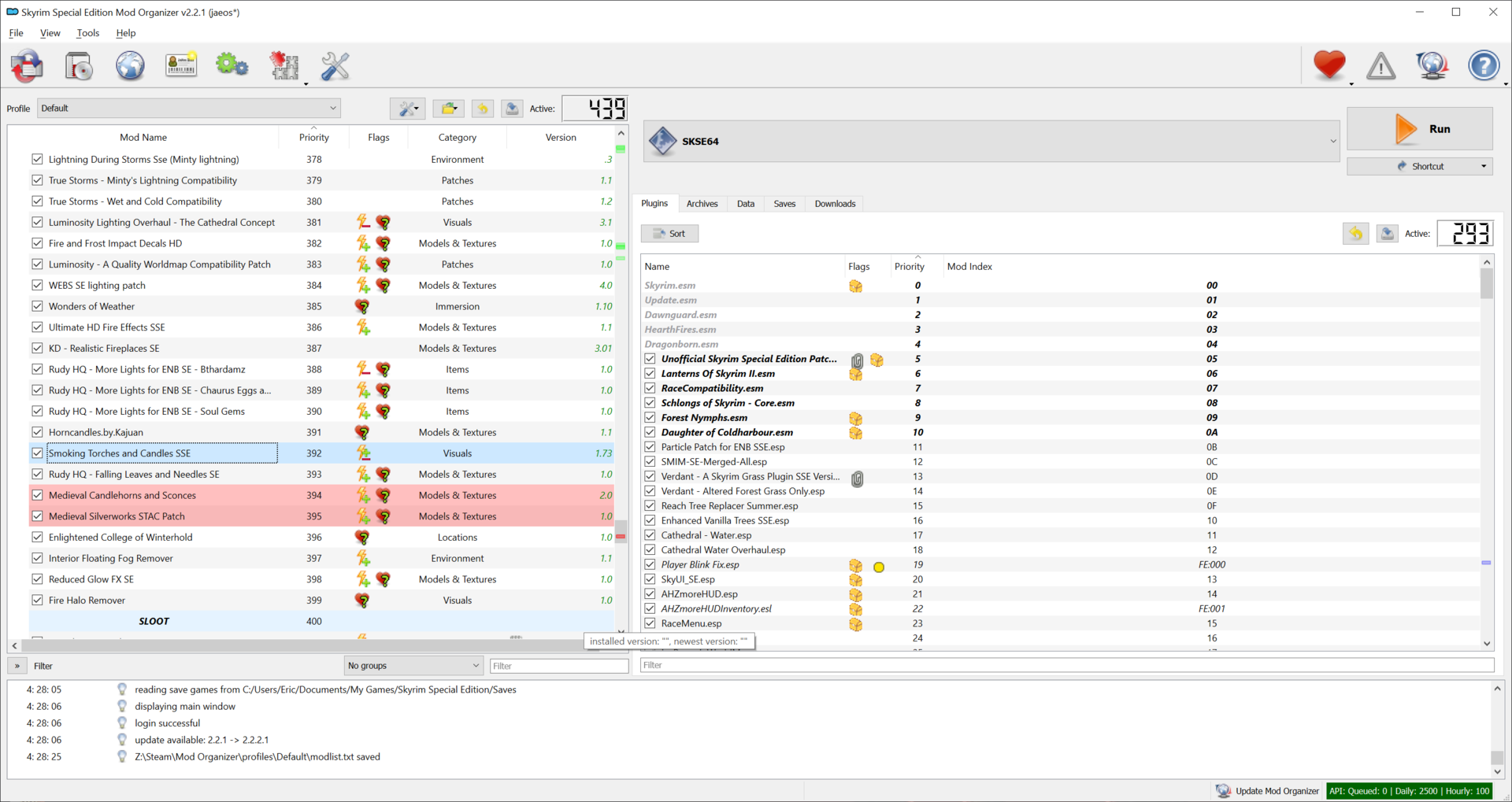Click the puzzle-piece tools icon
This screenshot has width=1512, height=802.
pyautogui.click(x=284, y=66)
